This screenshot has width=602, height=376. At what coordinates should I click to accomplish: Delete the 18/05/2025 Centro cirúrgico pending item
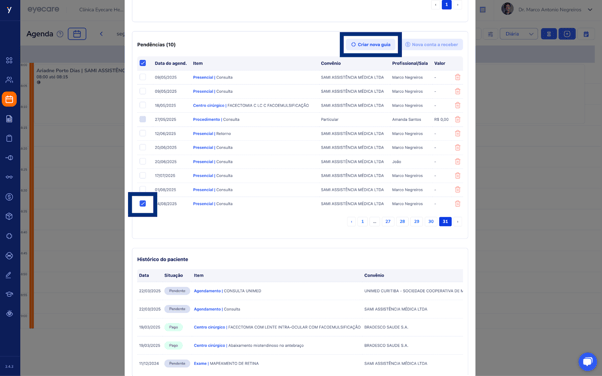457,105
